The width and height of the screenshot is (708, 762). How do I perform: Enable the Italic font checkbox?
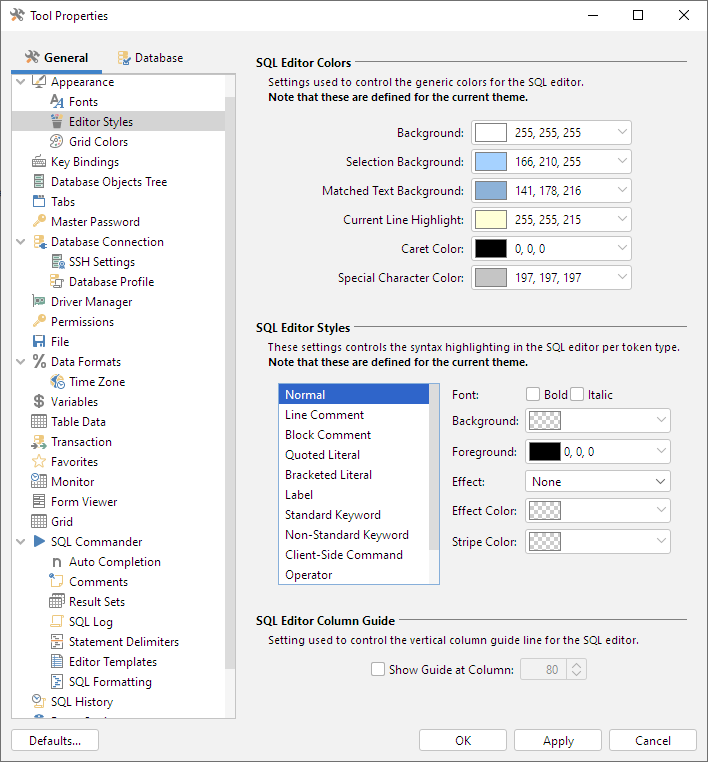[577, 395]
